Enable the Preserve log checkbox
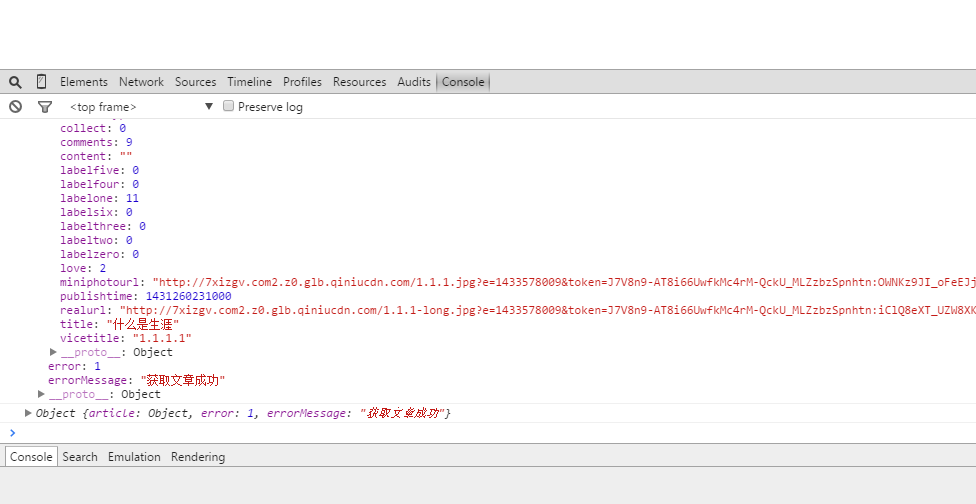This screenshot has height=504, width=976. pyautogui.click(x=228, y=106)
